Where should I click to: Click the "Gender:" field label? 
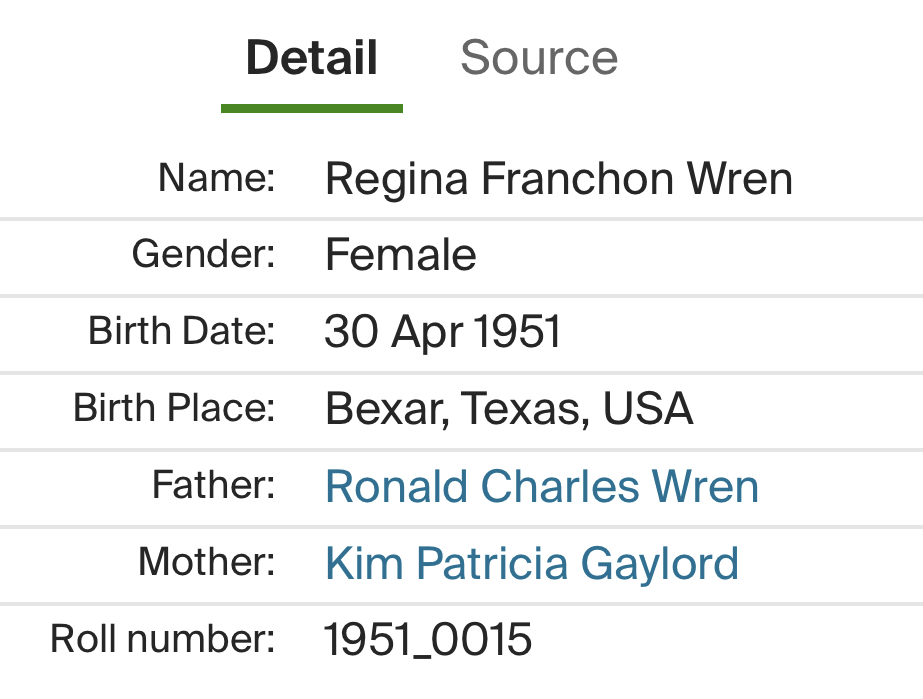click(x=203, y=255)
